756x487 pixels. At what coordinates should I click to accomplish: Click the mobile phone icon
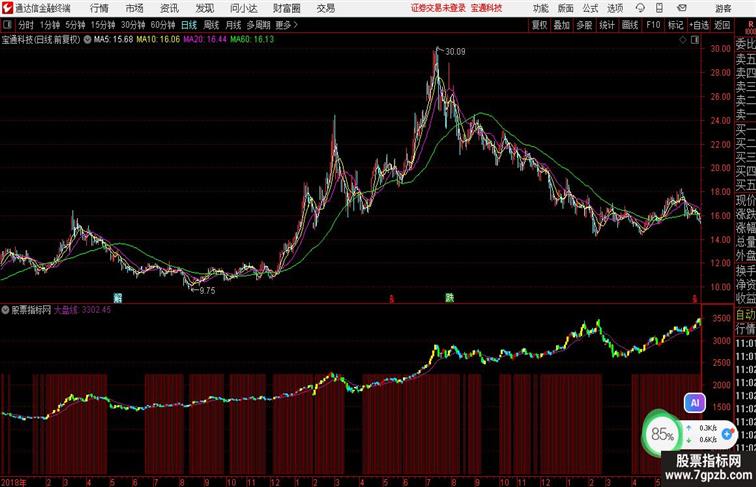[x=660, y=8]
